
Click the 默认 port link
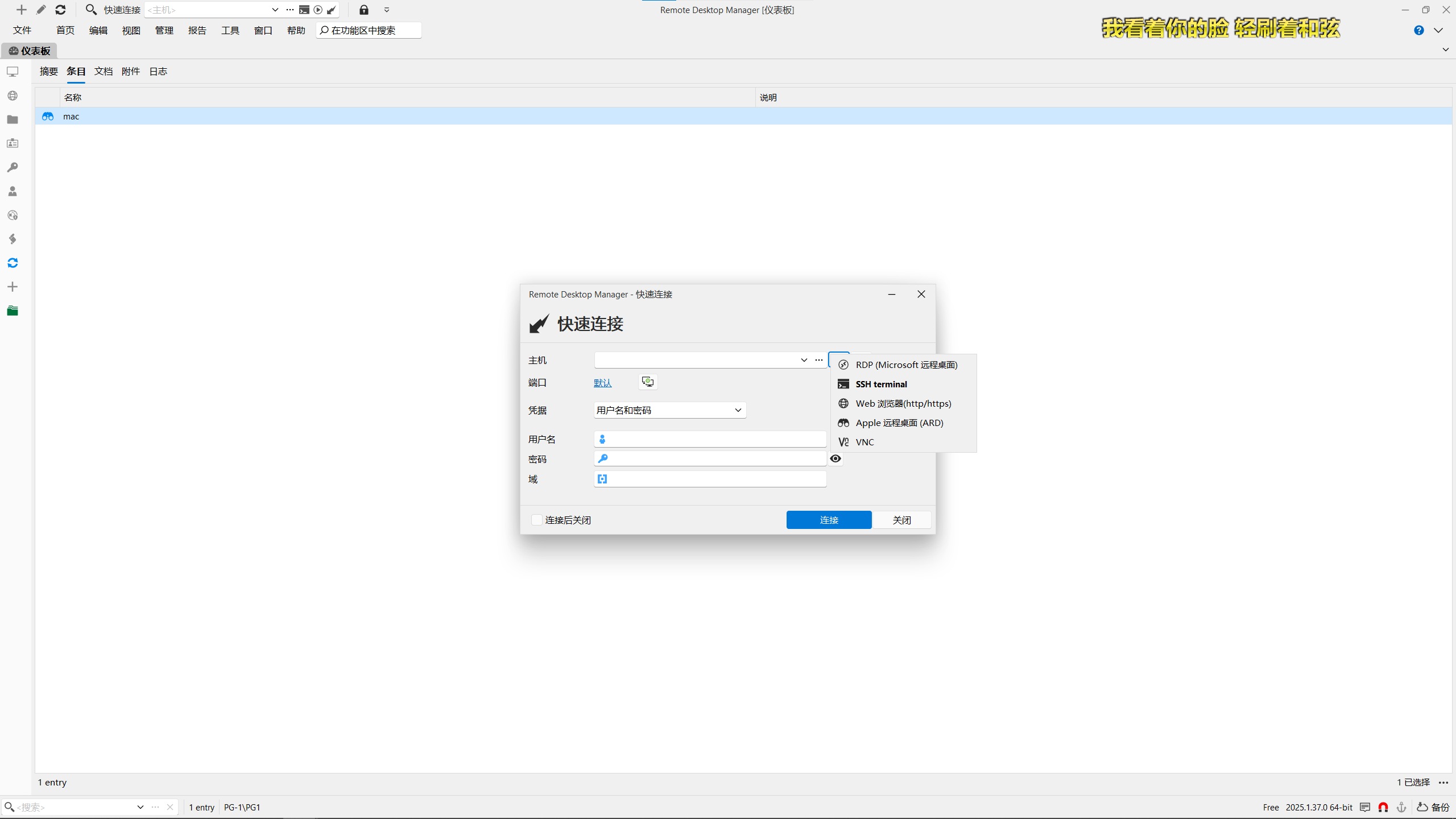tap(603, 383)
